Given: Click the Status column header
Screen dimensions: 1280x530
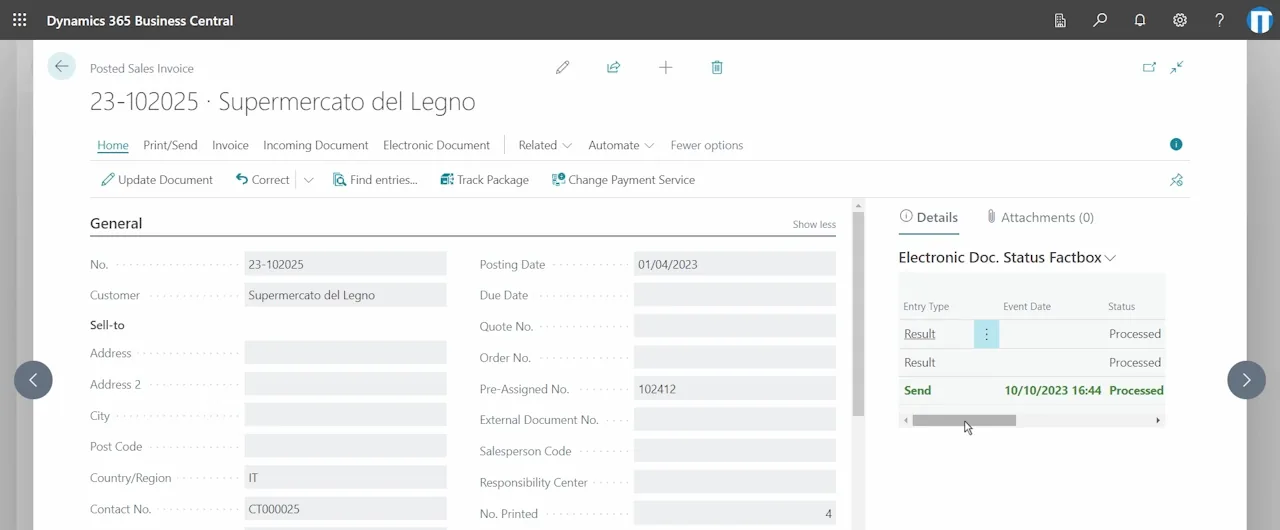Looking at the screenshot, I should (1121, 307).
